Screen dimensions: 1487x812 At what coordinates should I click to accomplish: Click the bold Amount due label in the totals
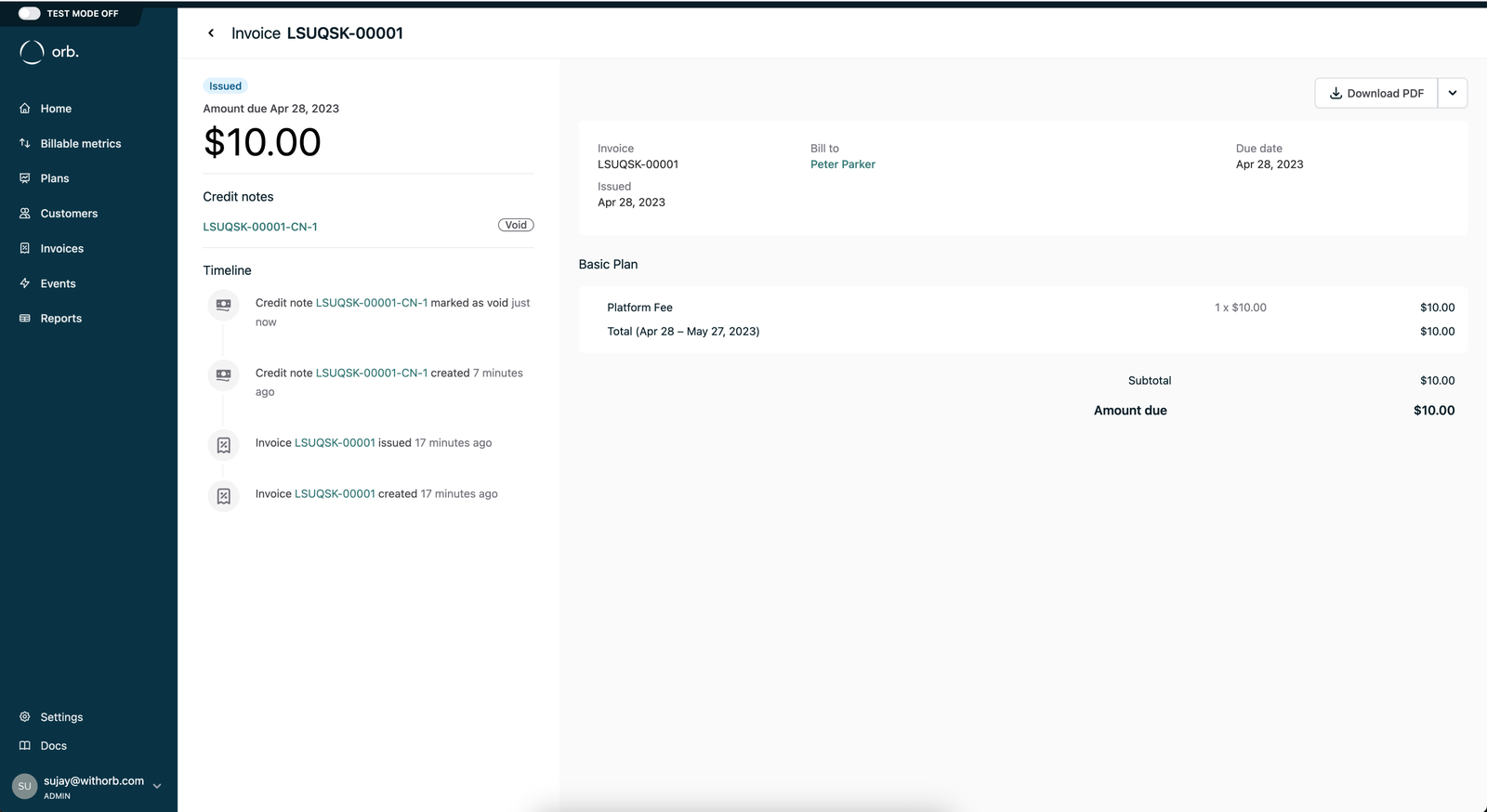[x=1130, y=411]
